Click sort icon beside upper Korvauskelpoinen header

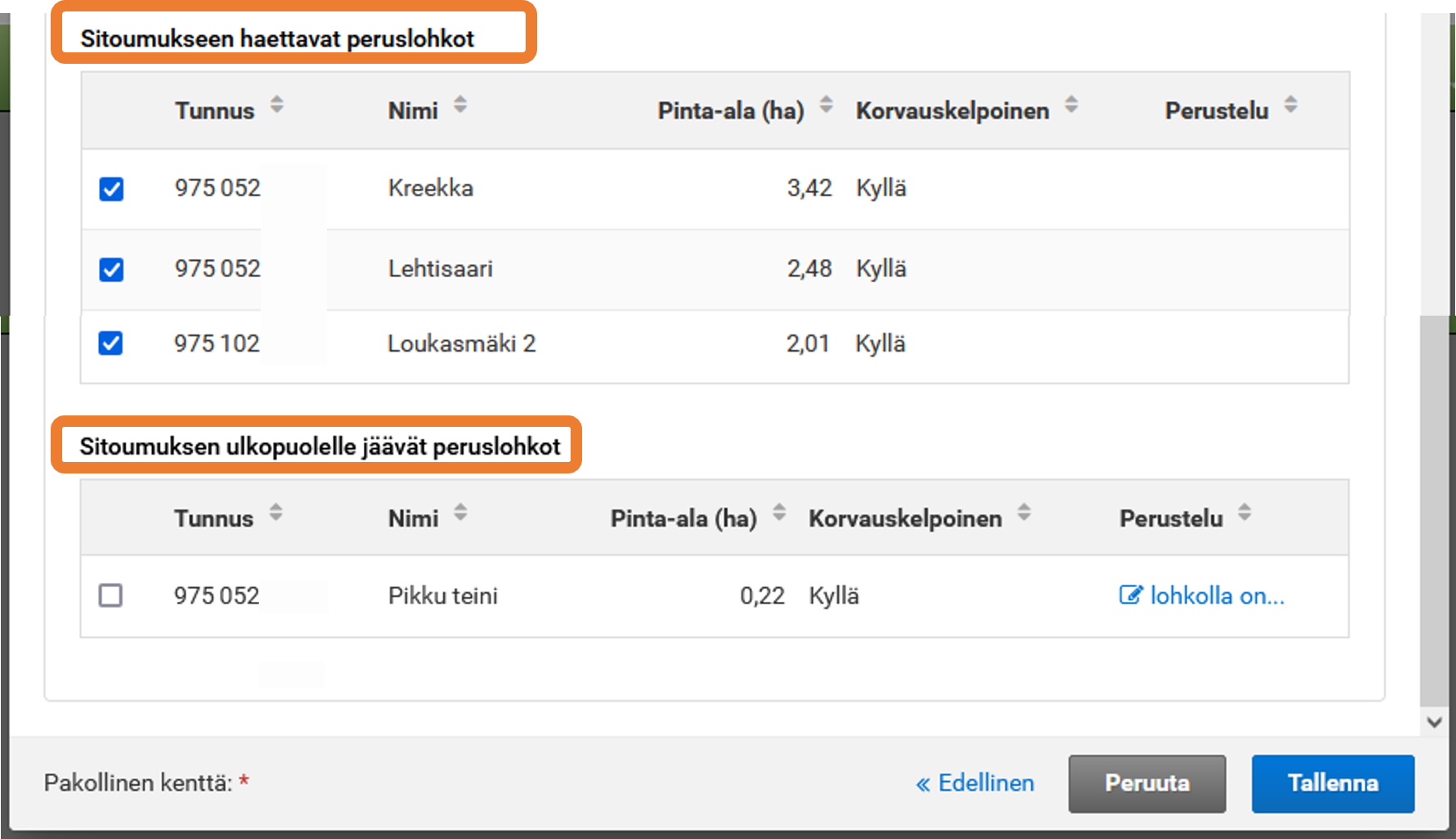tap(1071, 105)
